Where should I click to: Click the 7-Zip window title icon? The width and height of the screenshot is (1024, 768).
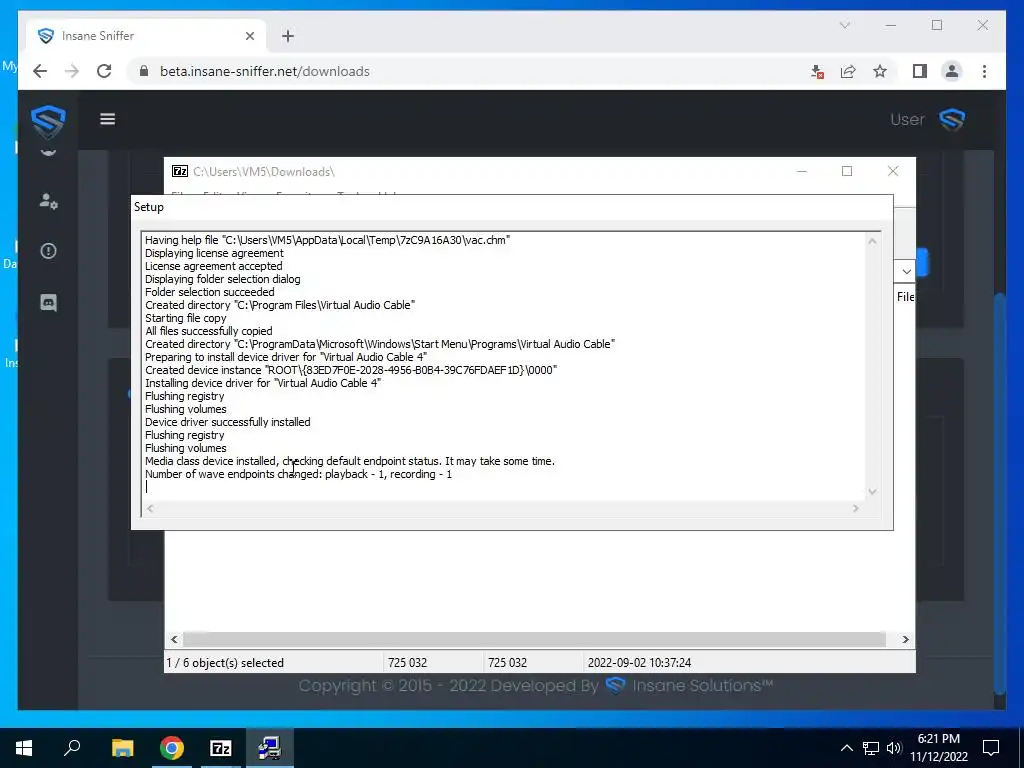180,171
